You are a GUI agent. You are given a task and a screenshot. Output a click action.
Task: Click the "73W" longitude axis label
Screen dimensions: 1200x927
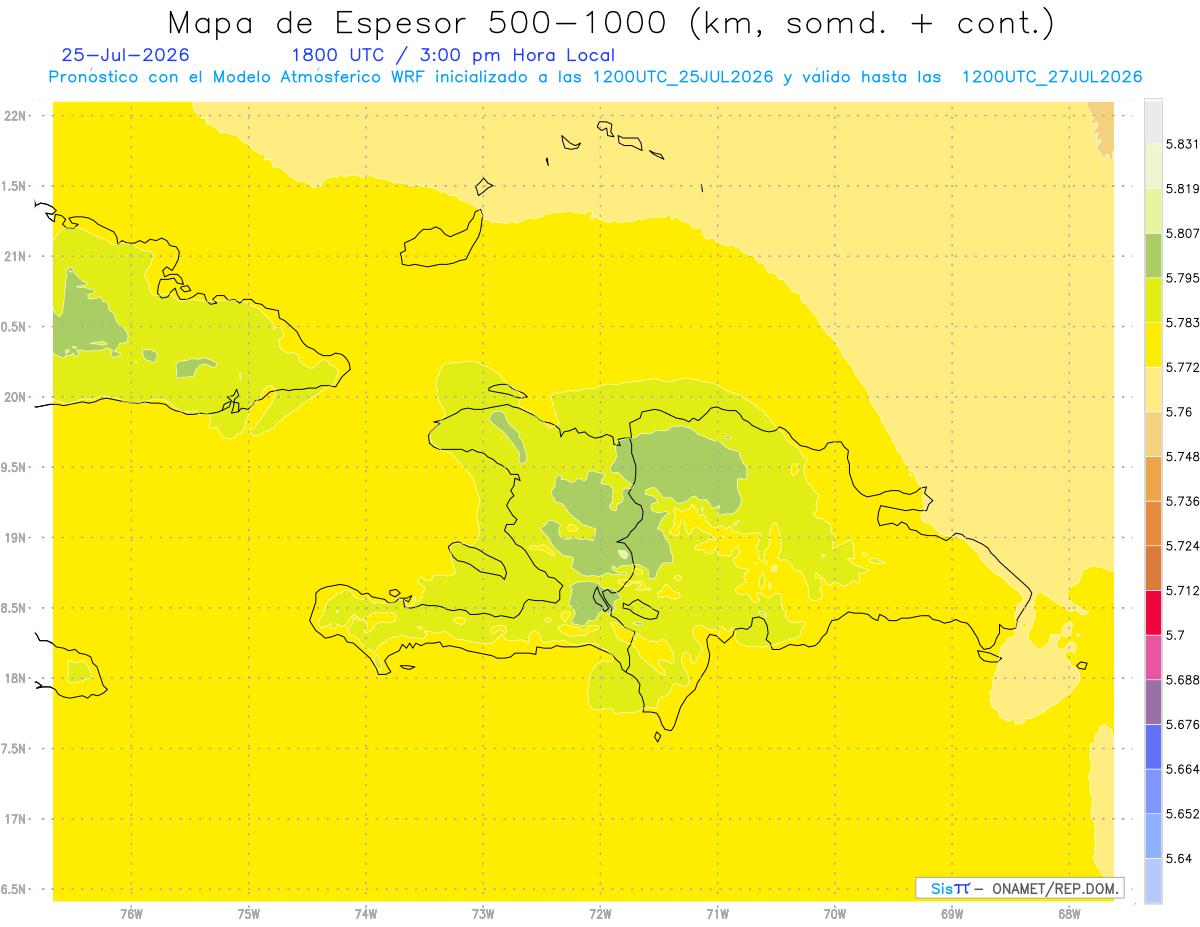(x=483, y=913)
